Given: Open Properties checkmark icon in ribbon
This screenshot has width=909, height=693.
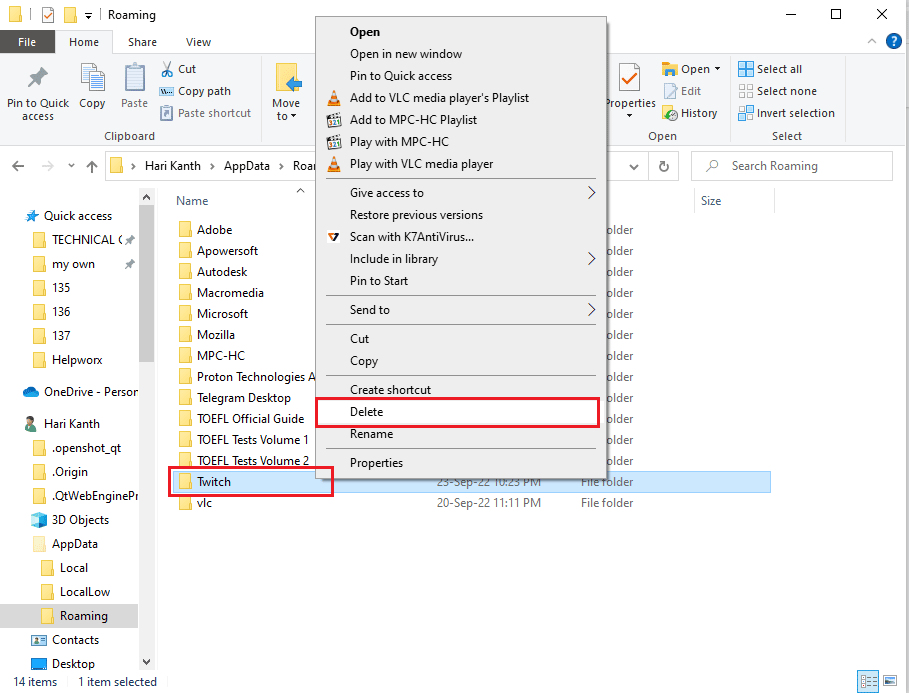Looking at the screenshot, I should coord(629,78).
